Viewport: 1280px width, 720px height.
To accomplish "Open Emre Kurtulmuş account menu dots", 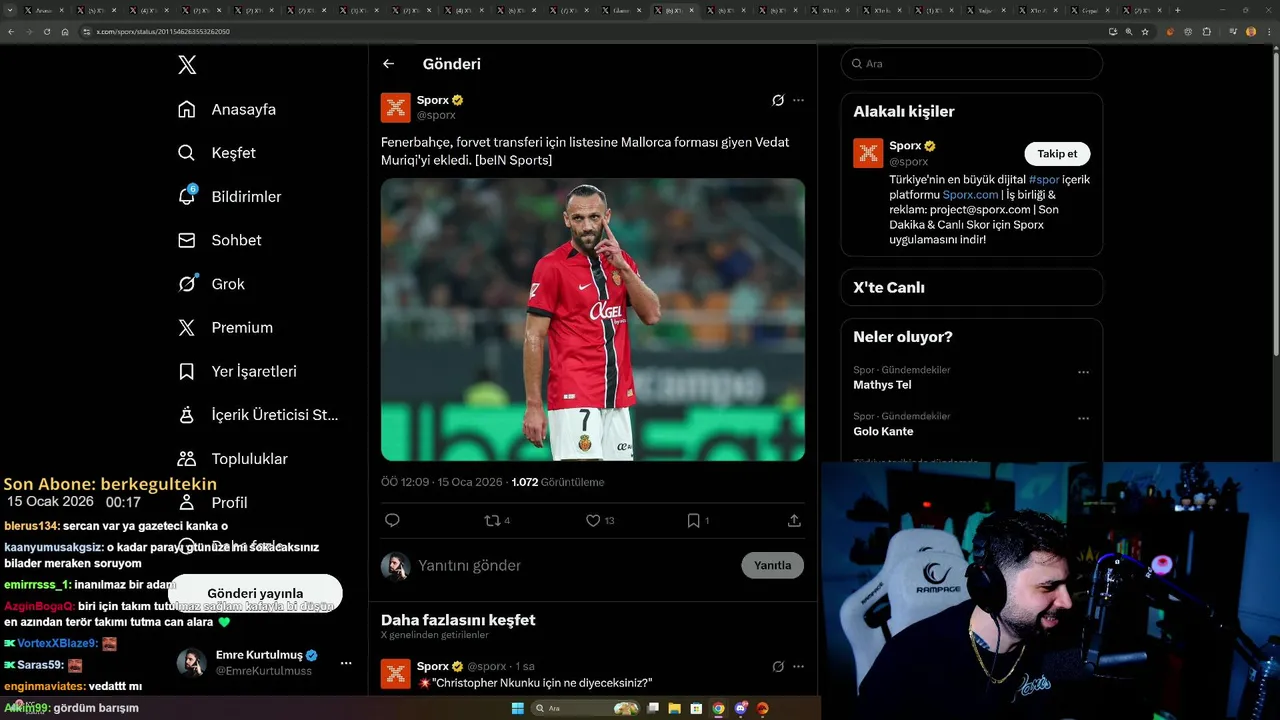I will pyautogui.click(x=346, y=663).
